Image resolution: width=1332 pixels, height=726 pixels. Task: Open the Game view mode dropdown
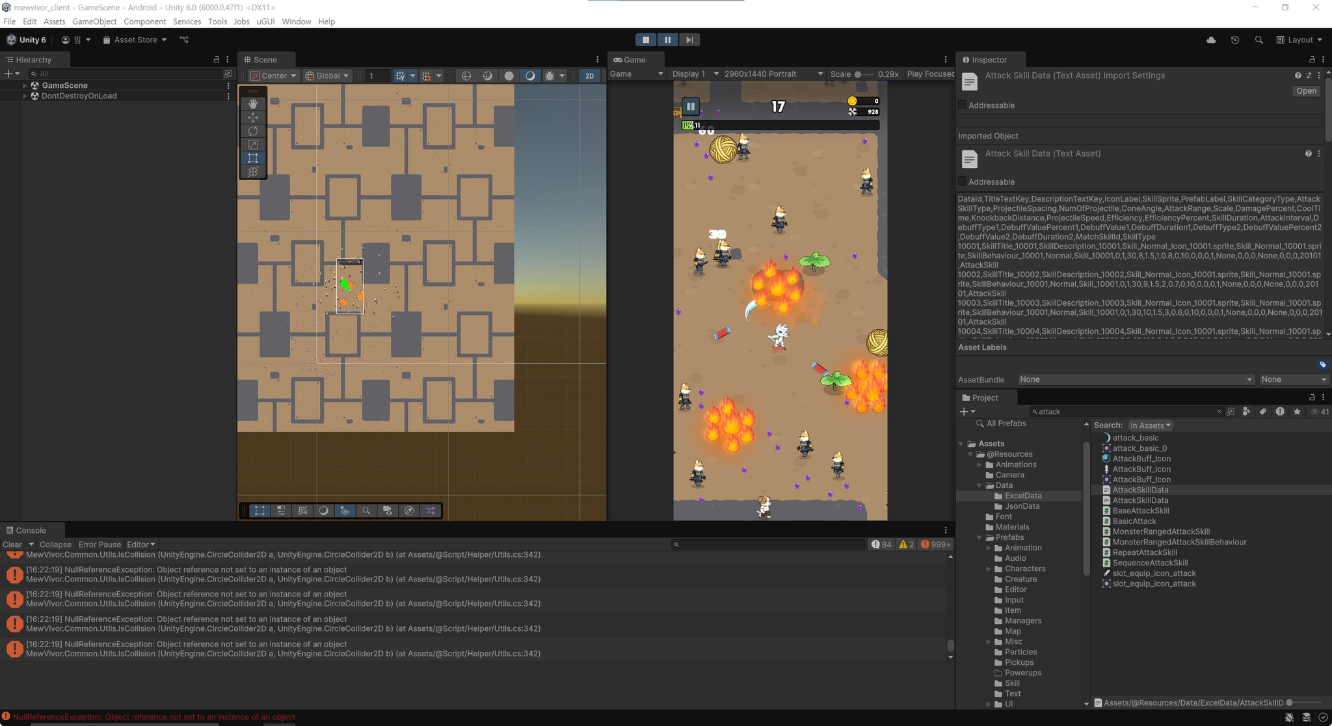click(x=637, y=74)
